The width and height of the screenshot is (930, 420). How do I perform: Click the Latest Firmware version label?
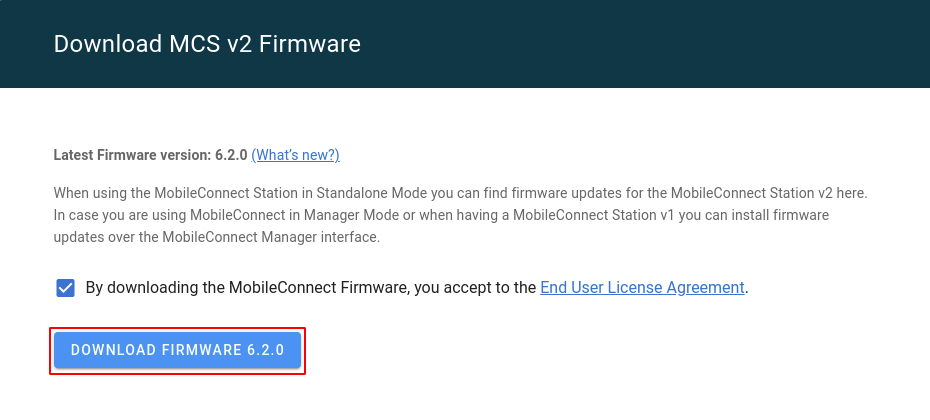coord(131,155)
